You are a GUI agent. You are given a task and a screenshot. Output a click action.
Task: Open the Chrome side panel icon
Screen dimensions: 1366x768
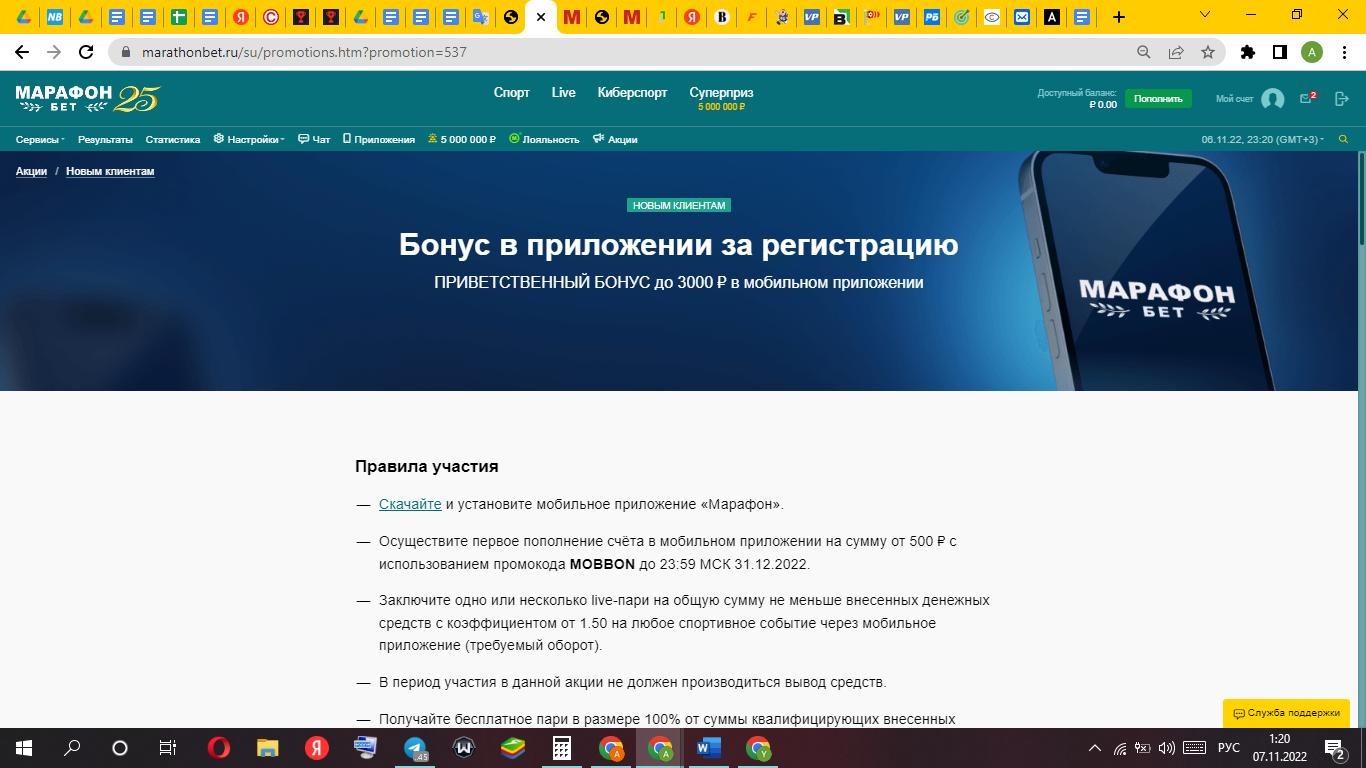pyautogui.click(x=1279, y=52)
